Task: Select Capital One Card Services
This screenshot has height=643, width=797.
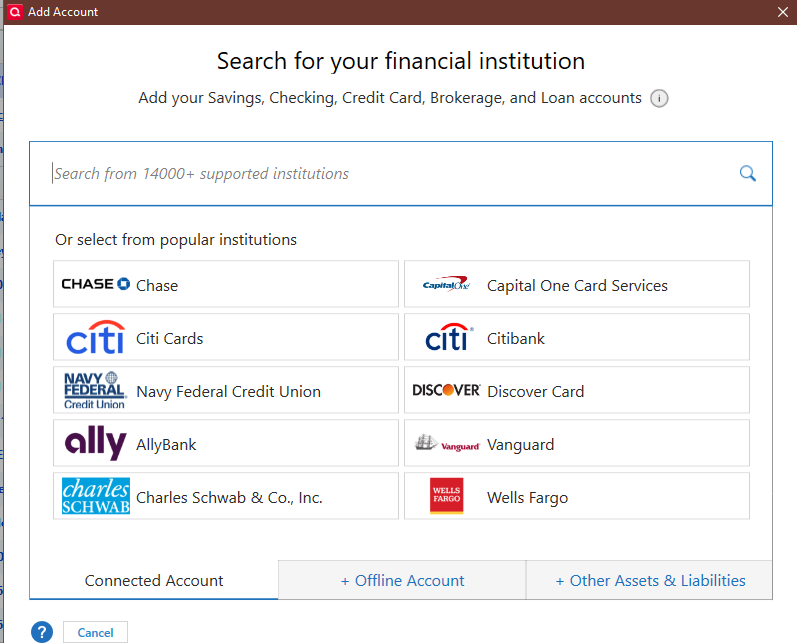Action: click(577, 284)
